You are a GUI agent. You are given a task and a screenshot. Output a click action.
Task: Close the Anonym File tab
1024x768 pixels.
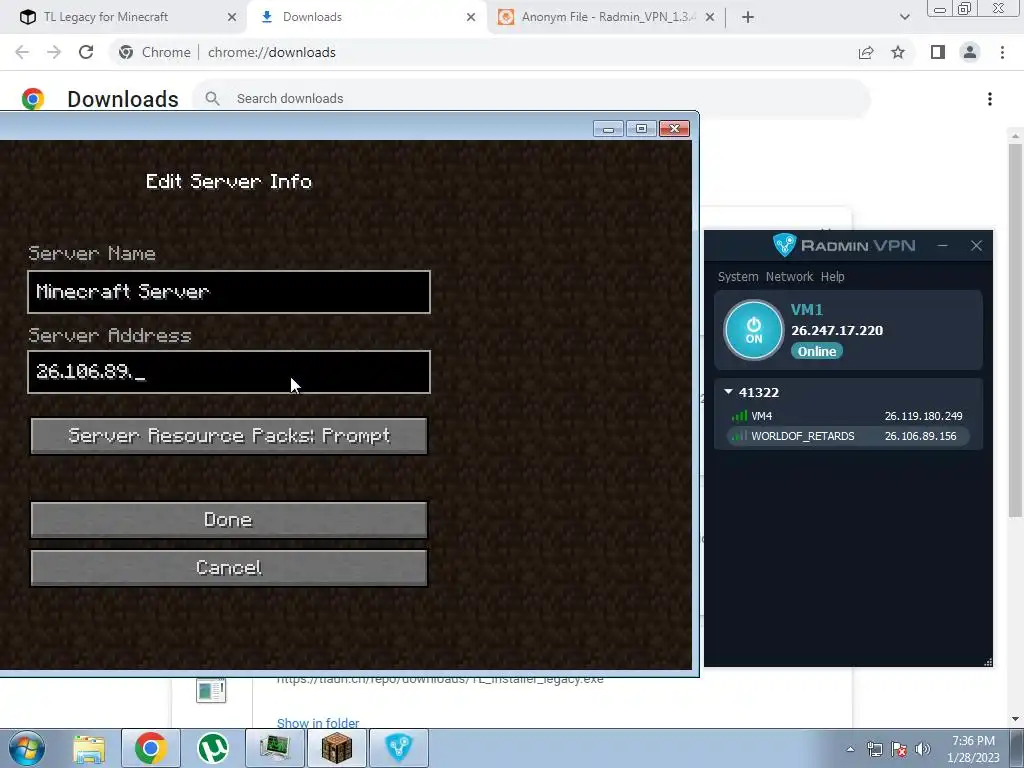click(710, 17)
